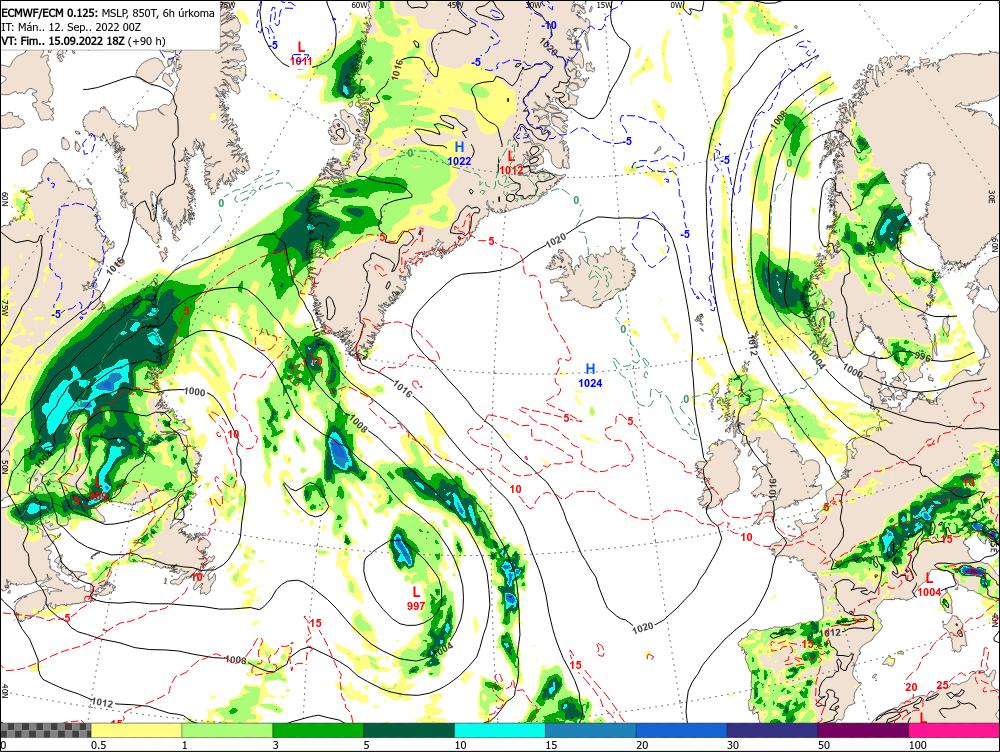The image size is (1000, 752).
Task: Select the legend tick label '0.5'
Action: point(98,745)
